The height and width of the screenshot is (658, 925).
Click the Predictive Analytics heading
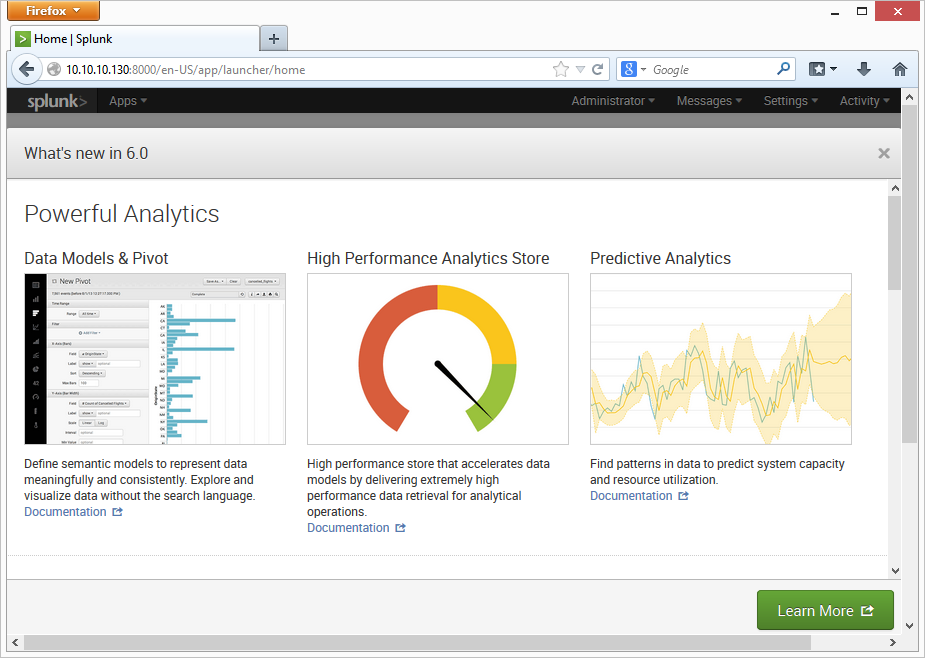click(661, 258)
